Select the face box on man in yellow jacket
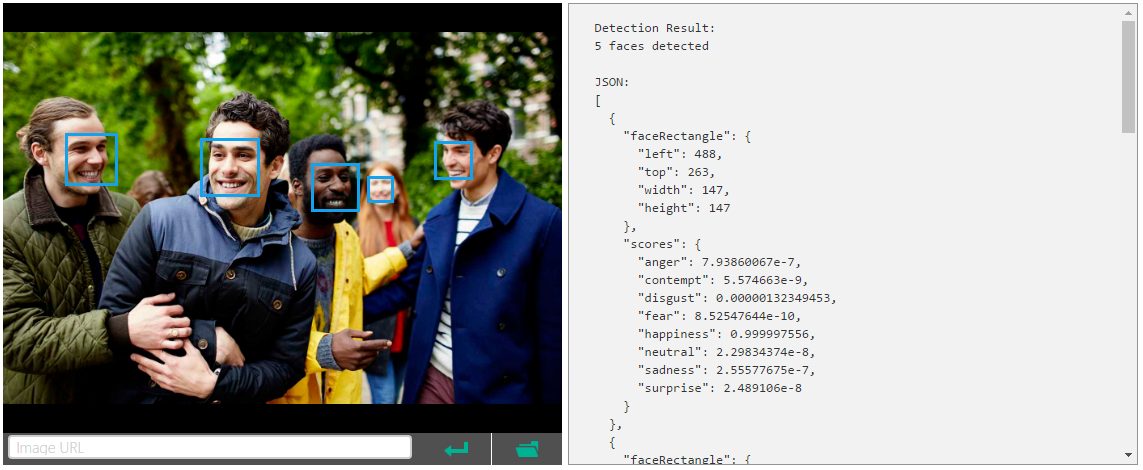The image size is (1143, 470). 335,187
